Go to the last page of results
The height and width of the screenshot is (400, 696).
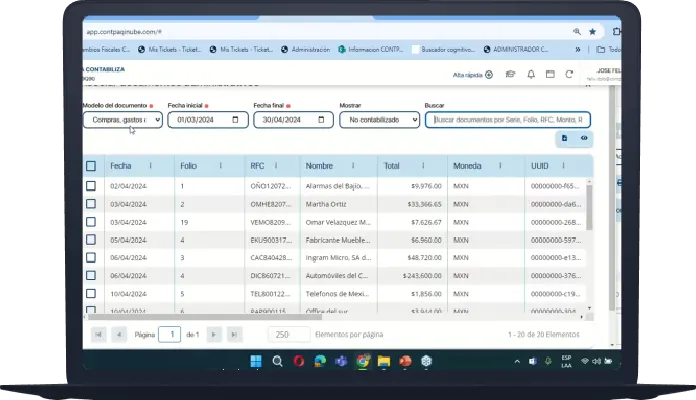click(234, 334)
